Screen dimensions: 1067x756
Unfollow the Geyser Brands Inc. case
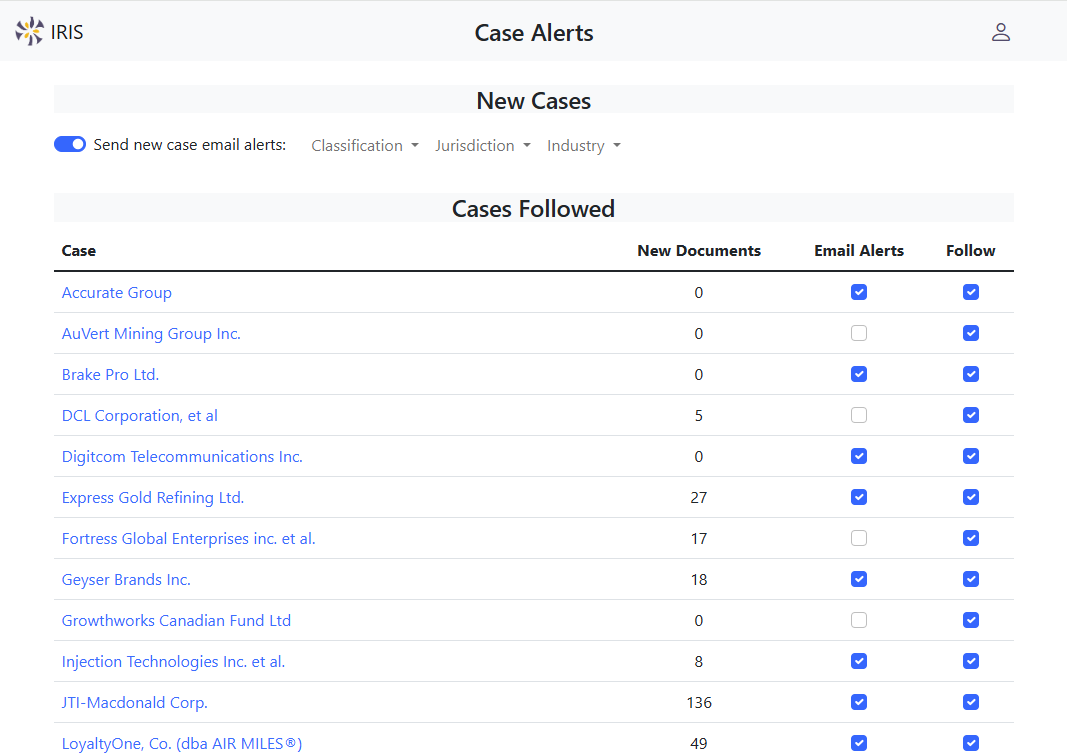pyautogui.click(x=971, y=579)
